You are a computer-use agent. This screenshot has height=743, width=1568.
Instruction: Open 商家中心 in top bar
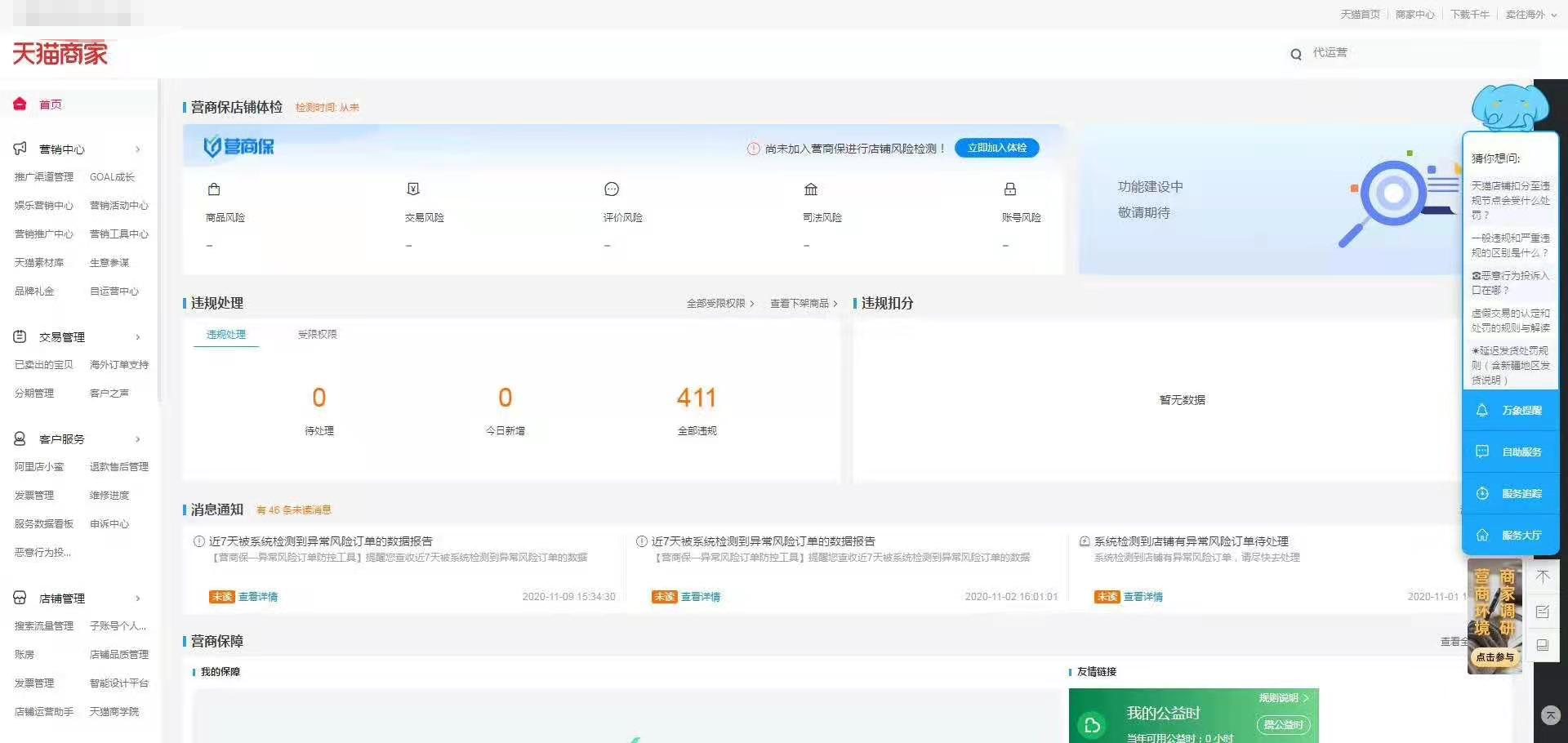click(x=1414, y=15)
